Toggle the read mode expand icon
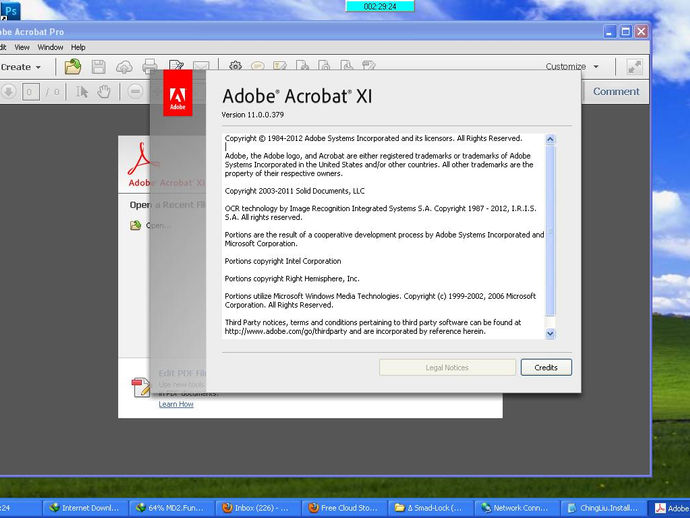 pos(634,67)
